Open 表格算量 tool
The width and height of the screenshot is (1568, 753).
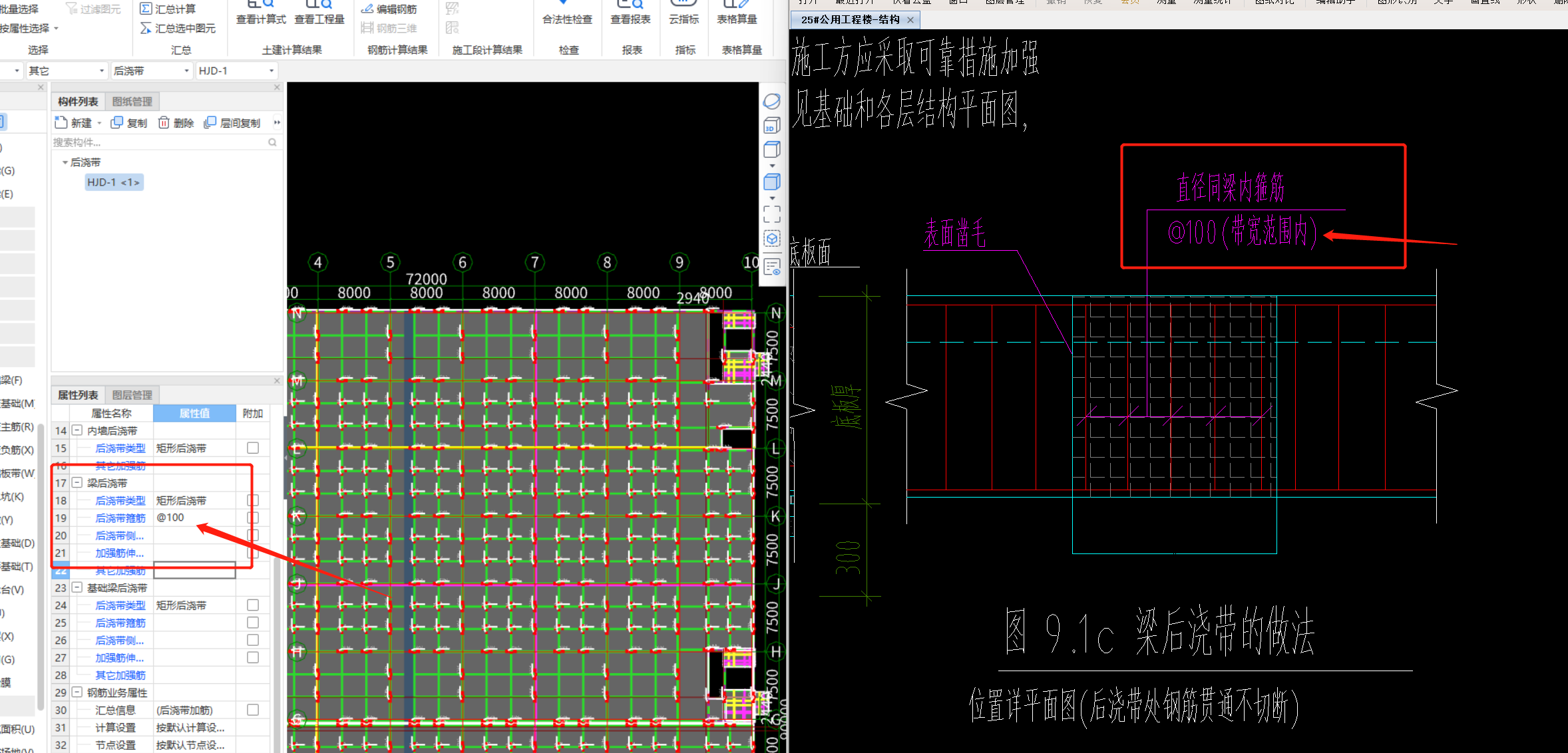point(737,13)
